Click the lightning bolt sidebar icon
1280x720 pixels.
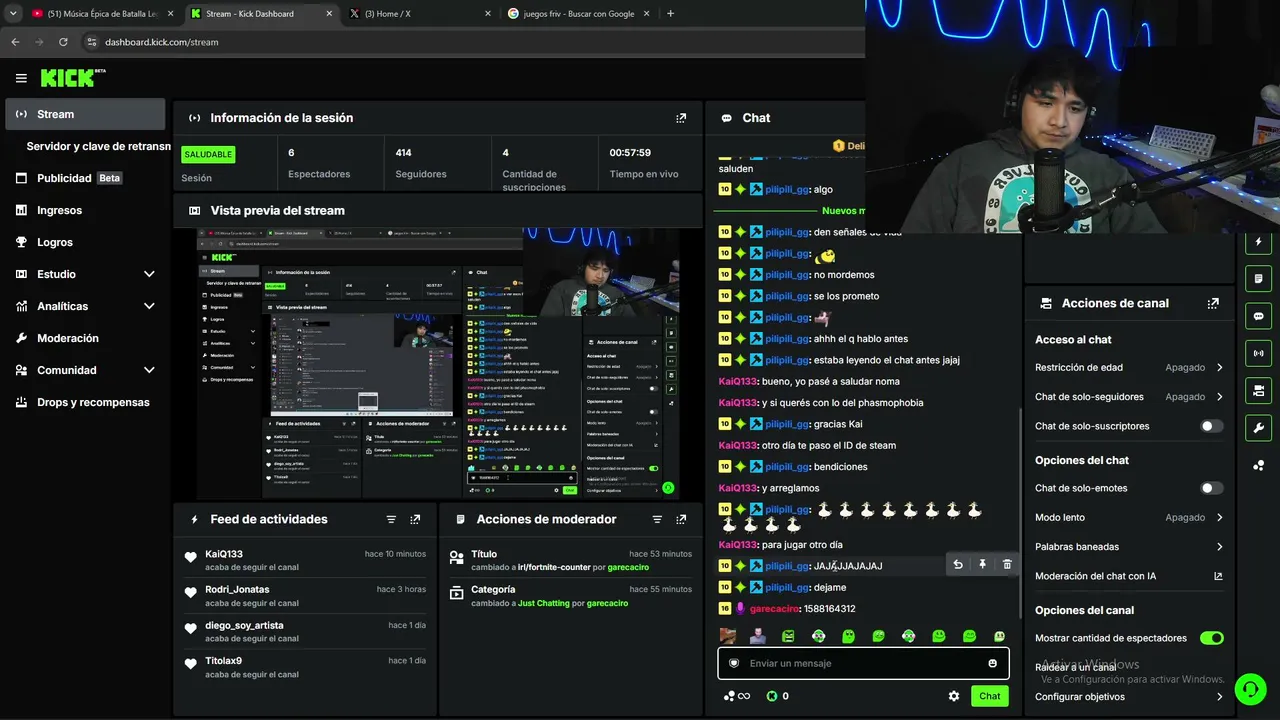tap(1258, 242)
